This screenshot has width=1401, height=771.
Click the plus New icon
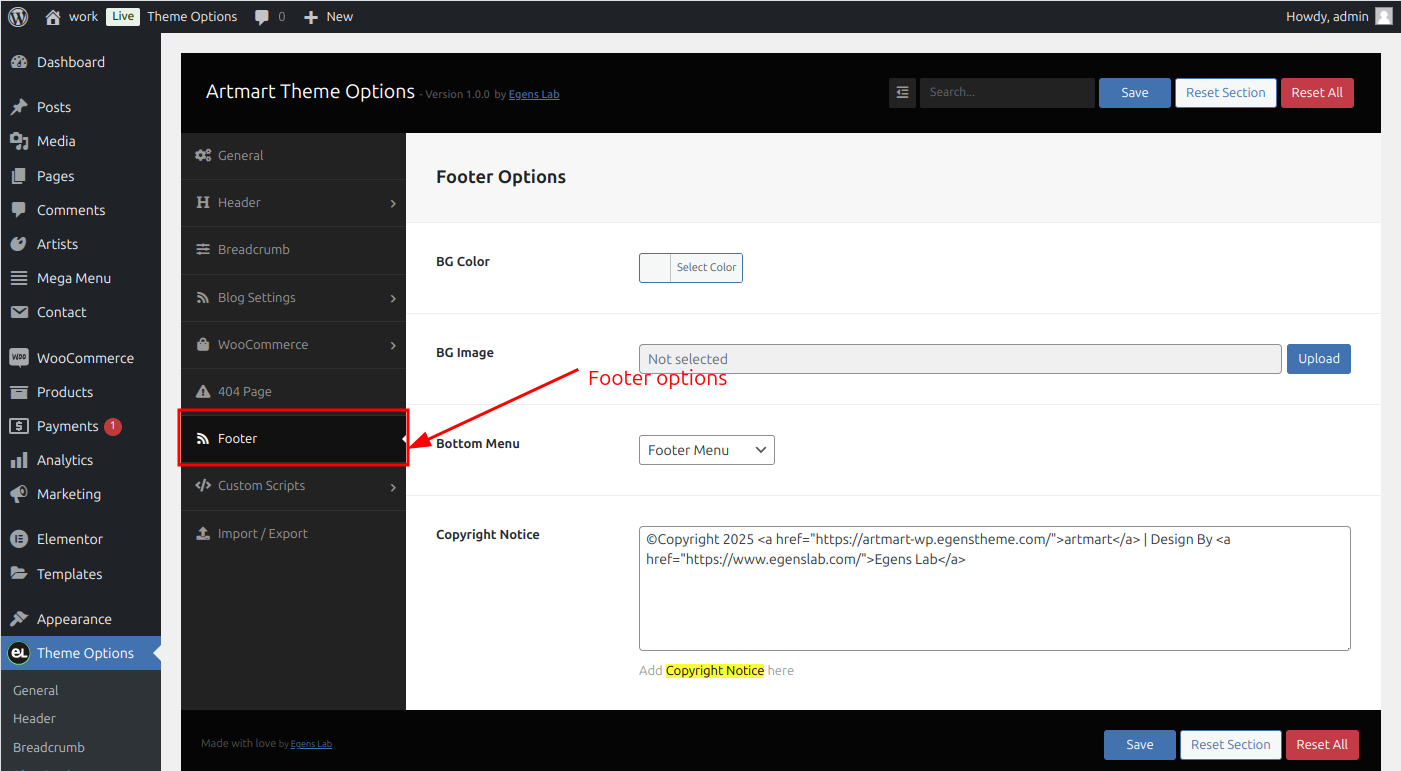point(311,17)
